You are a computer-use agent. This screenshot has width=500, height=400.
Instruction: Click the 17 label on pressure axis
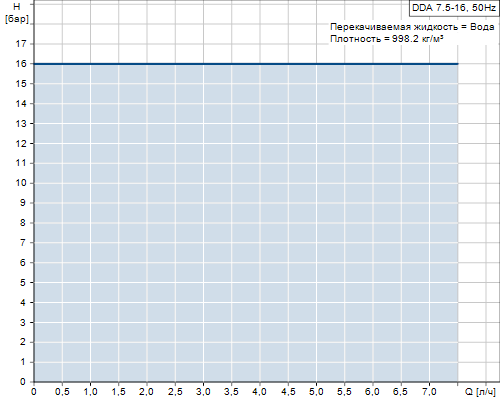21,44
